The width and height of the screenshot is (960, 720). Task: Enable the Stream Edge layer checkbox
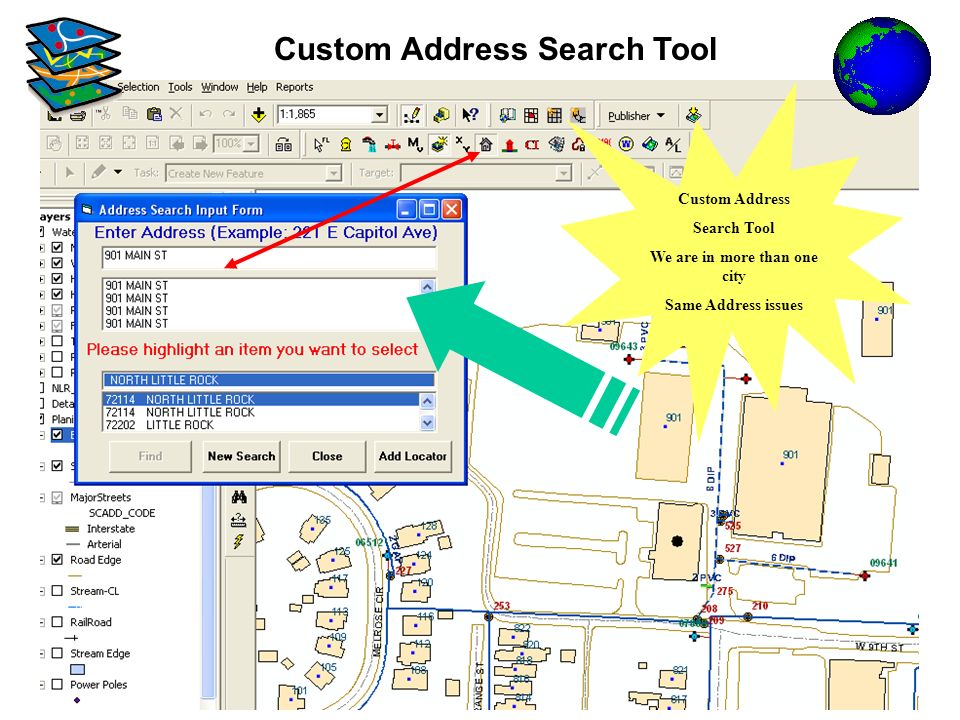coord(57,653)
